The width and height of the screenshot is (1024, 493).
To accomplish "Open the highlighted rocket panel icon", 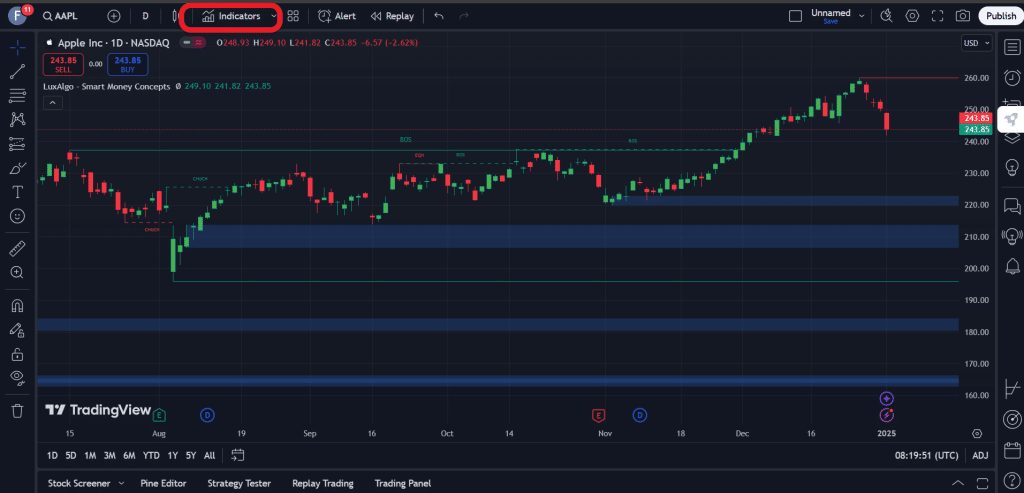I will coord(1011,119).
